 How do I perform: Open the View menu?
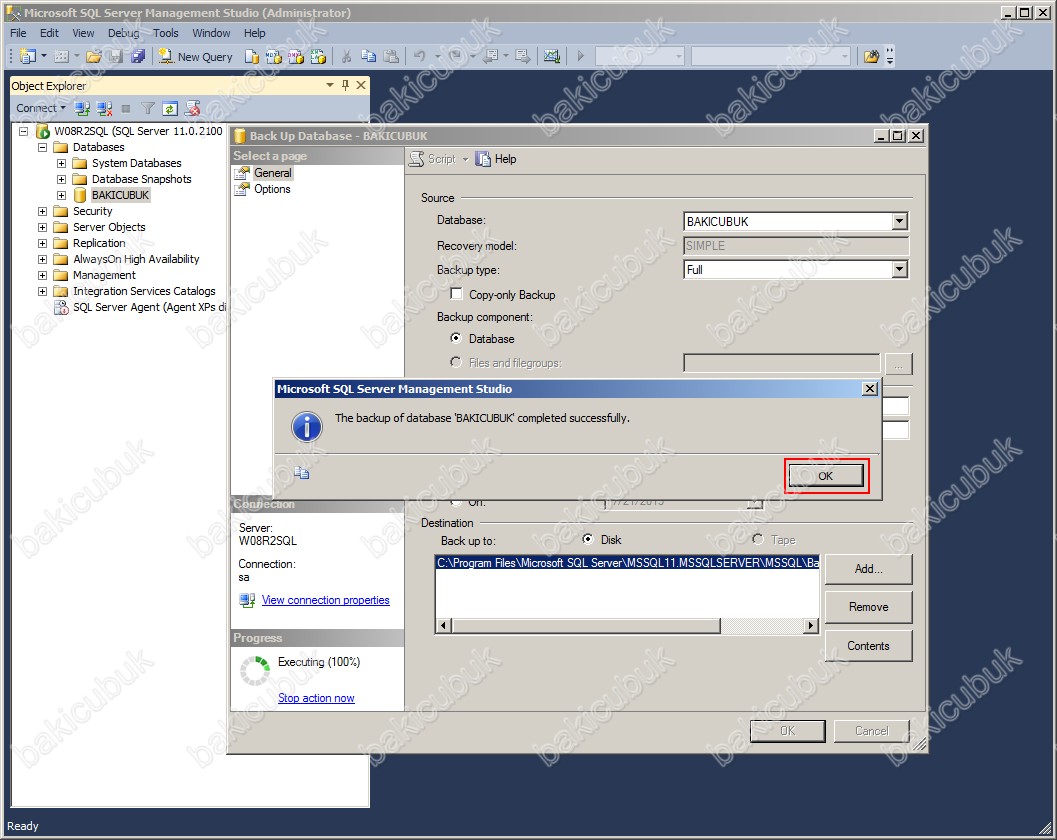(84, 33)
